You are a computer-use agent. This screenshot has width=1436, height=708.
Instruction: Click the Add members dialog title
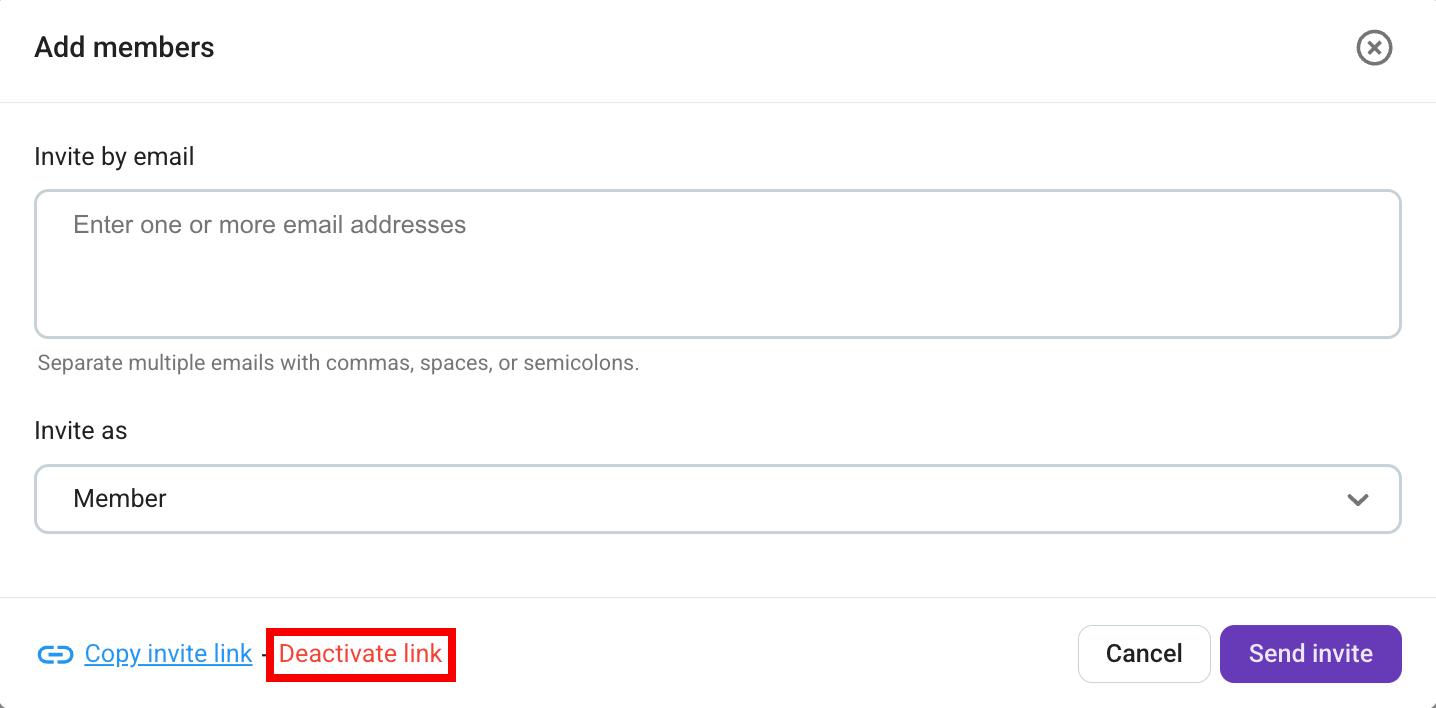click(x=124, y=47)
